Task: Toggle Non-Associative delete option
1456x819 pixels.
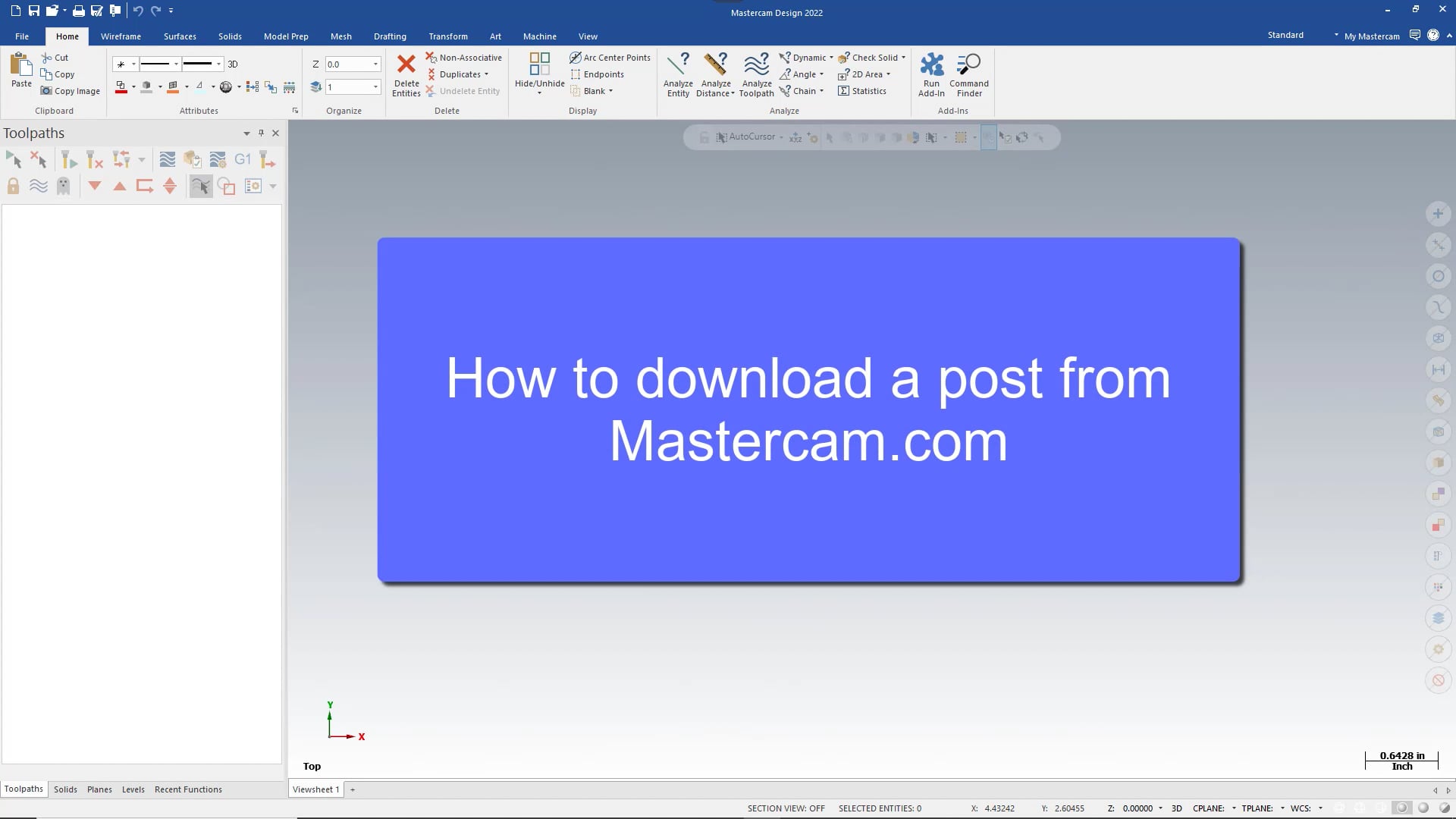Action: [463, 58]
